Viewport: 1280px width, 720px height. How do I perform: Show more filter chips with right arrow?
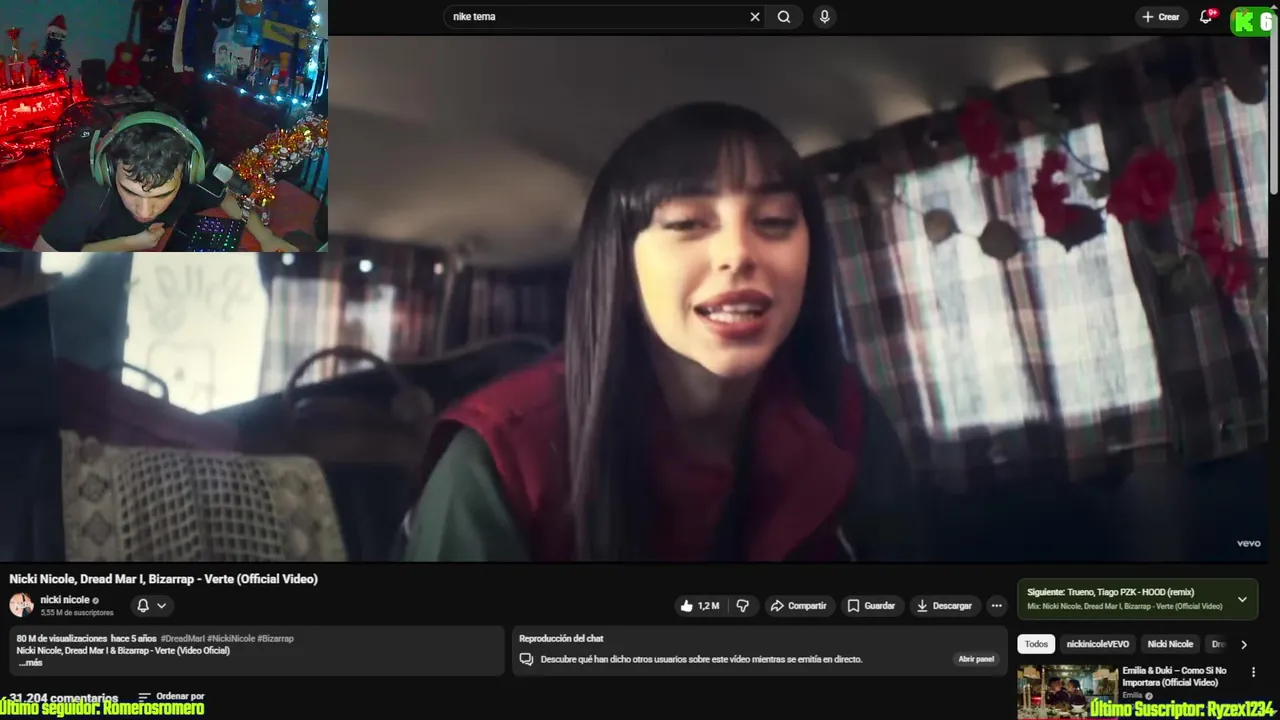pos(1244,644)
